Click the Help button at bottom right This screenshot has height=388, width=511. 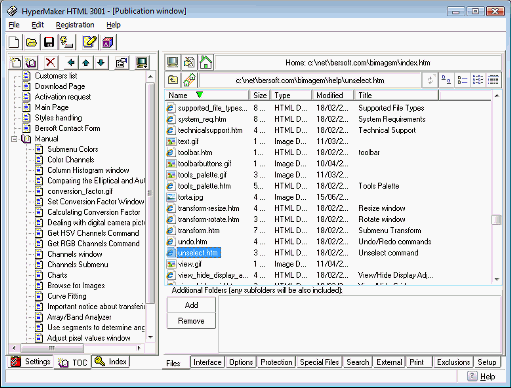coord(481,376)
